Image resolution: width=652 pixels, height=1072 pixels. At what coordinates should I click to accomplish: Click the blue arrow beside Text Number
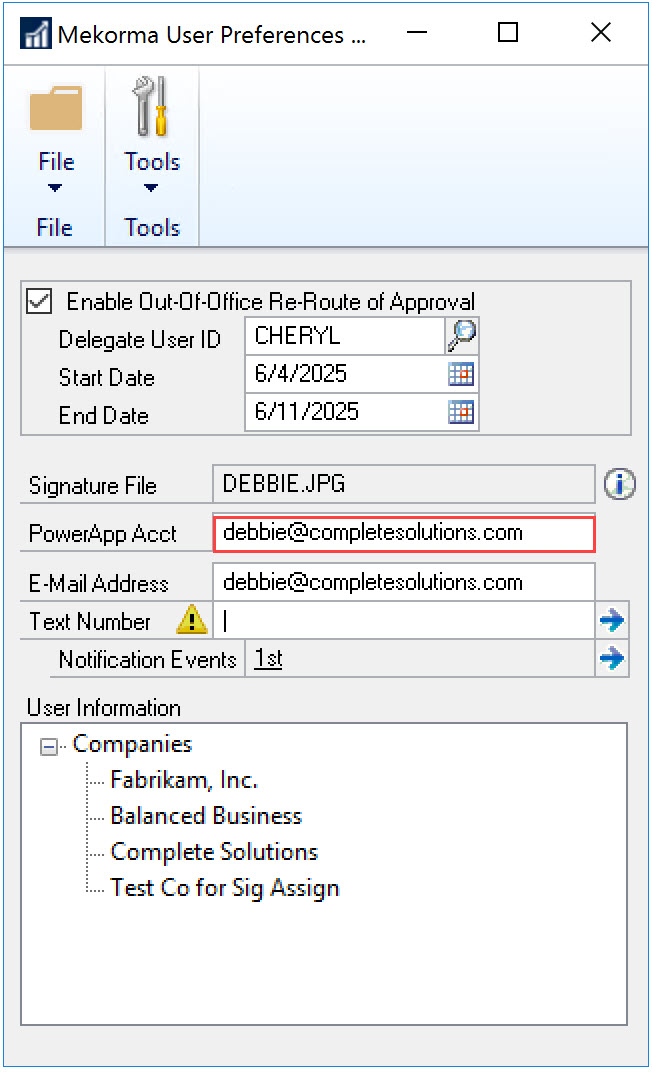(612, 621)
